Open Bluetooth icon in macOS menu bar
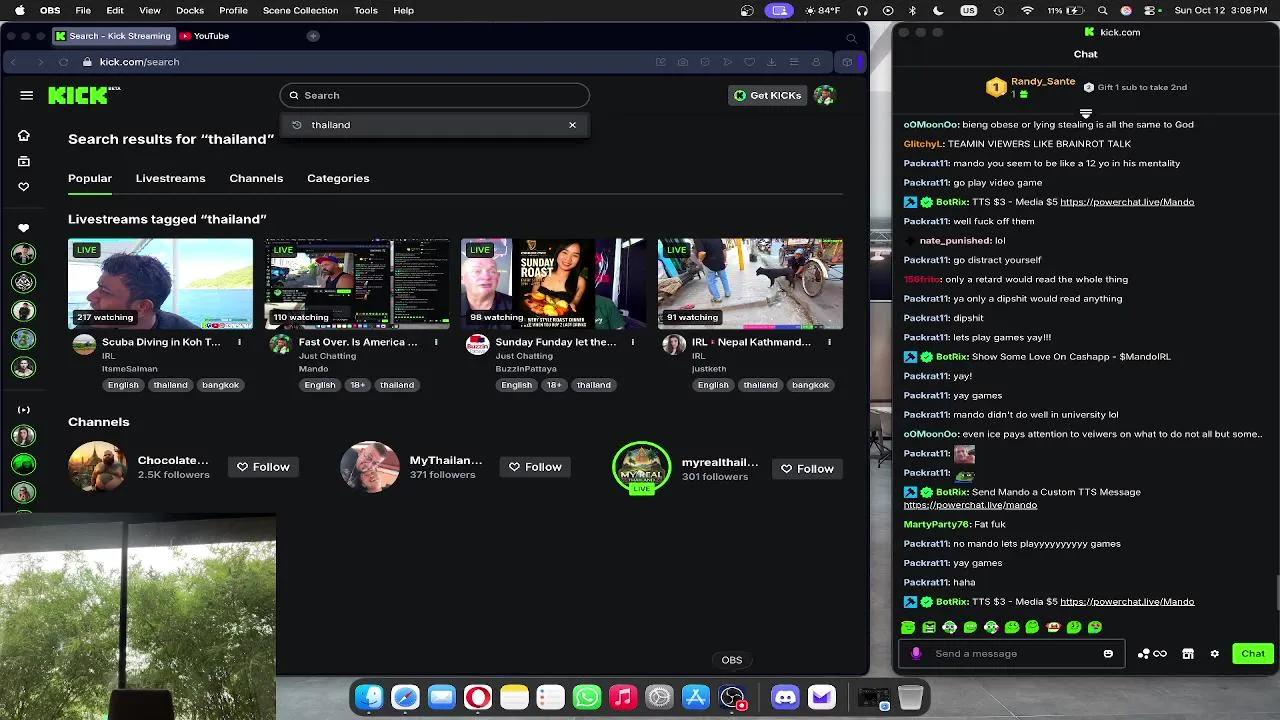This screenshot has height=720, width=1280. click(912, 10)
